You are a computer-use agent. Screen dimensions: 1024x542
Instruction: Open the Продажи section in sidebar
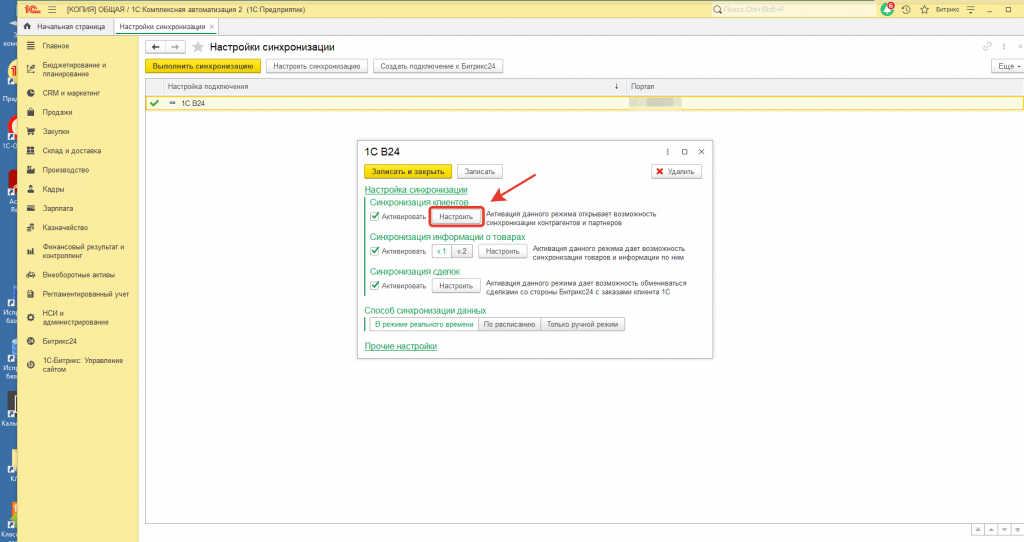(x=57, y=112)
